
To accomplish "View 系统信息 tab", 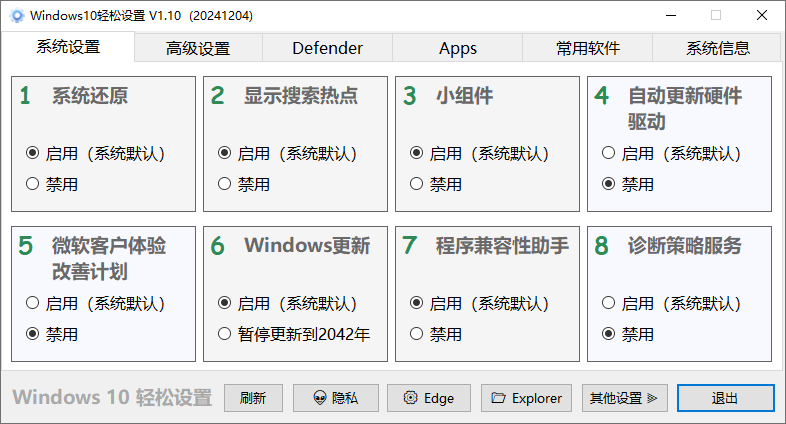I will click(x=718, y=48).
